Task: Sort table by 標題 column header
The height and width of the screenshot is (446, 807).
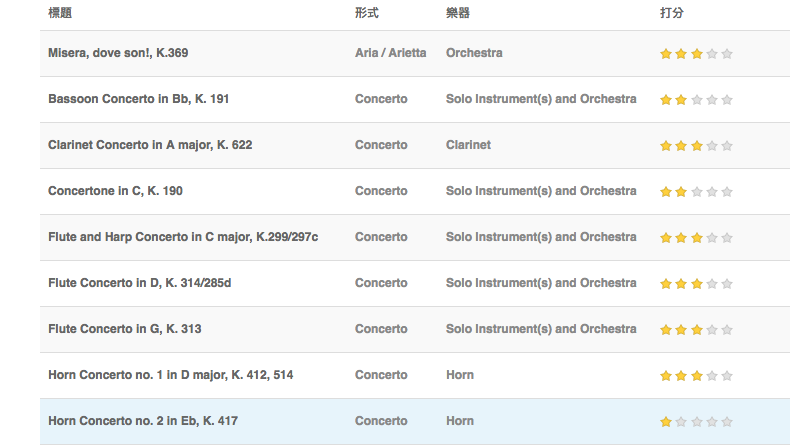Action: tap(60, 13)
